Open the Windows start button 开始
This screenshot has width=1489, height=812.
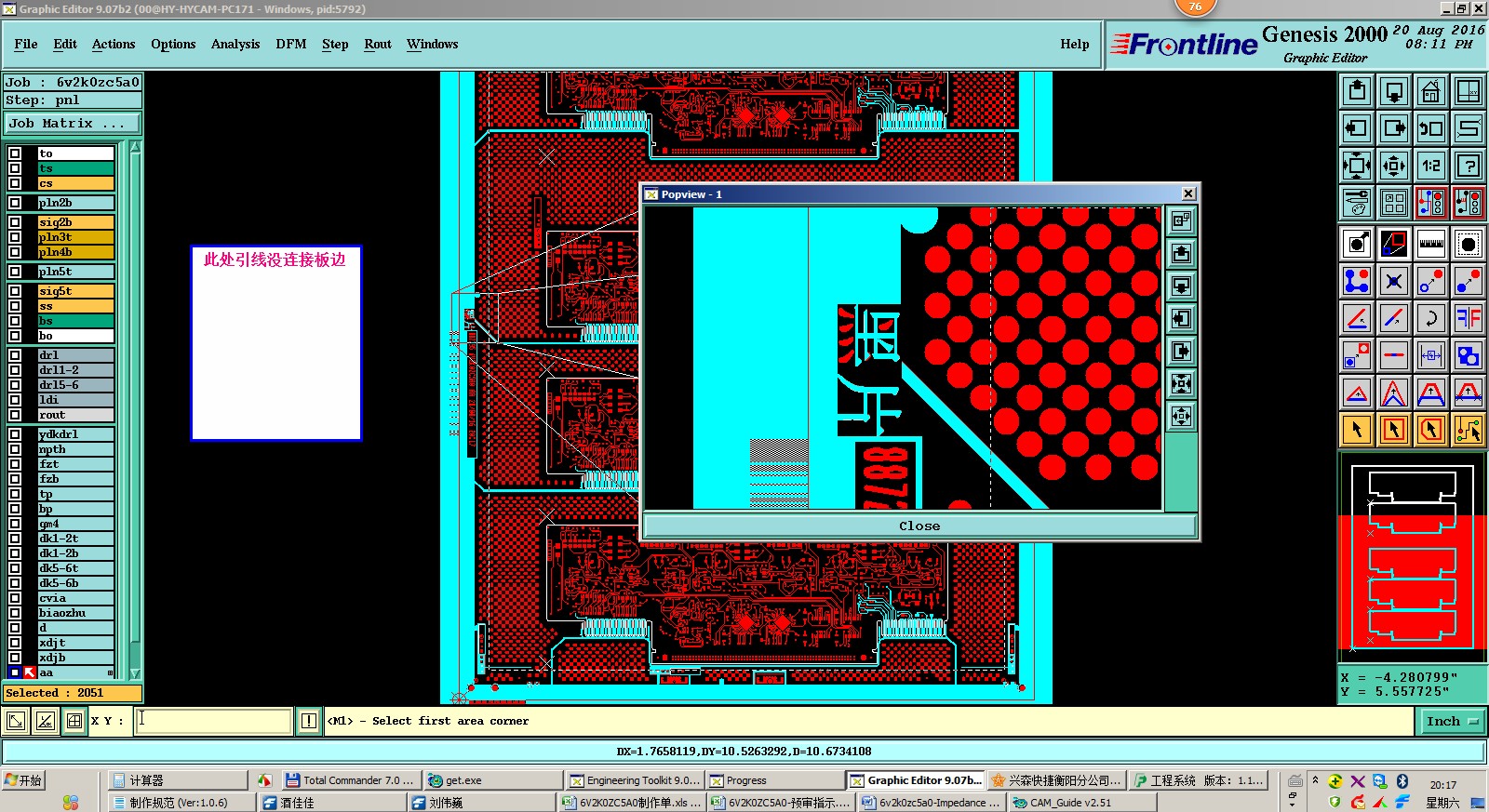coord(24,780)
